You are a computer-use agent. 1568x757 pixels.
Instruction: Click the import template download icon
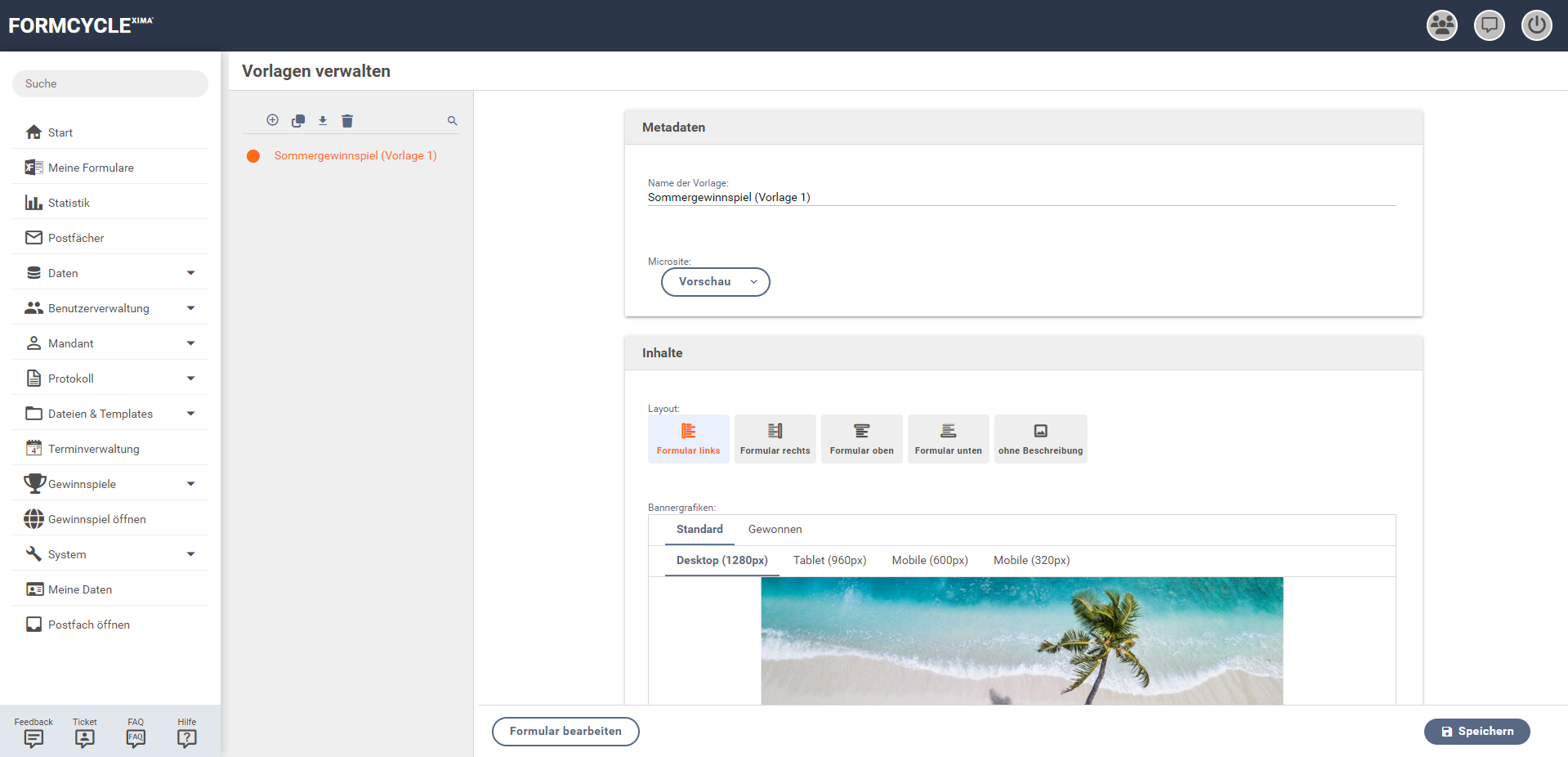323,121
